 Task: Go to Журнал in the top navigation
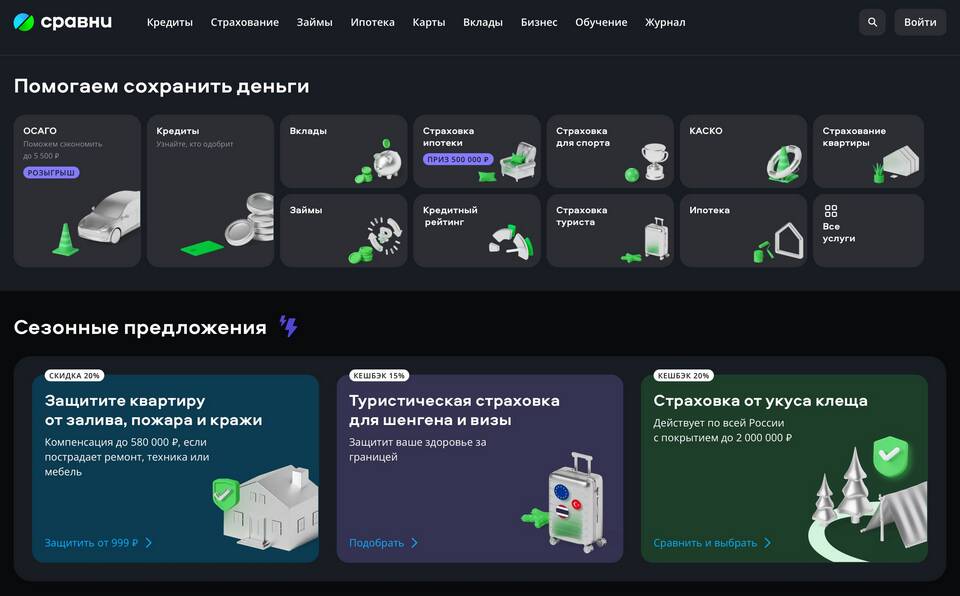click(665, 22)
